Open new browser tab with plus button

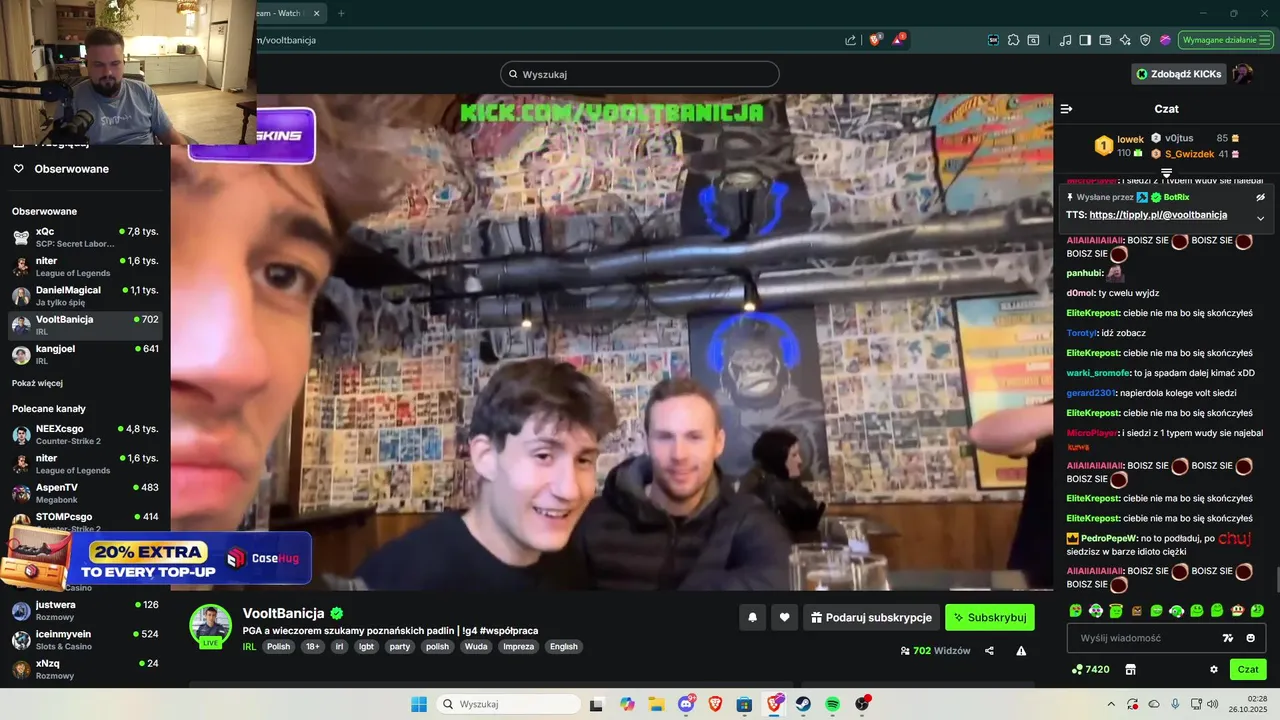[x=341, y=13]
